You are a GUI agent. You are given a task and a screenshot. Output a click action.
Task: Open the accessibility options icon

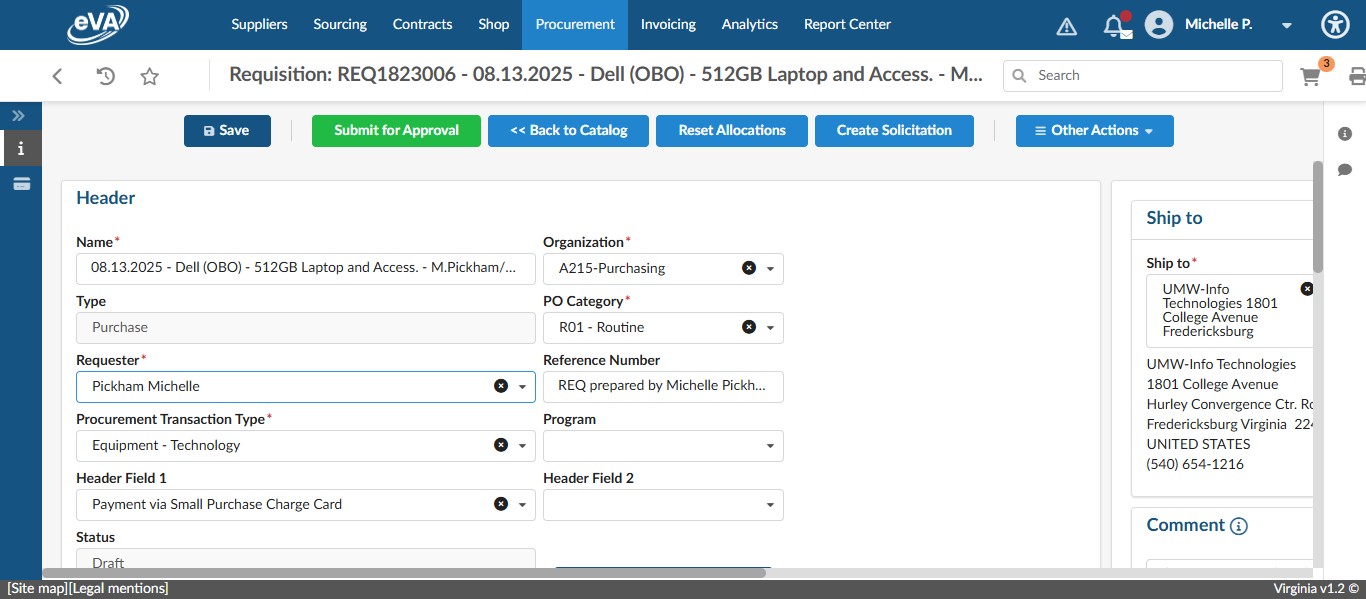click(x=1335, y=25)
